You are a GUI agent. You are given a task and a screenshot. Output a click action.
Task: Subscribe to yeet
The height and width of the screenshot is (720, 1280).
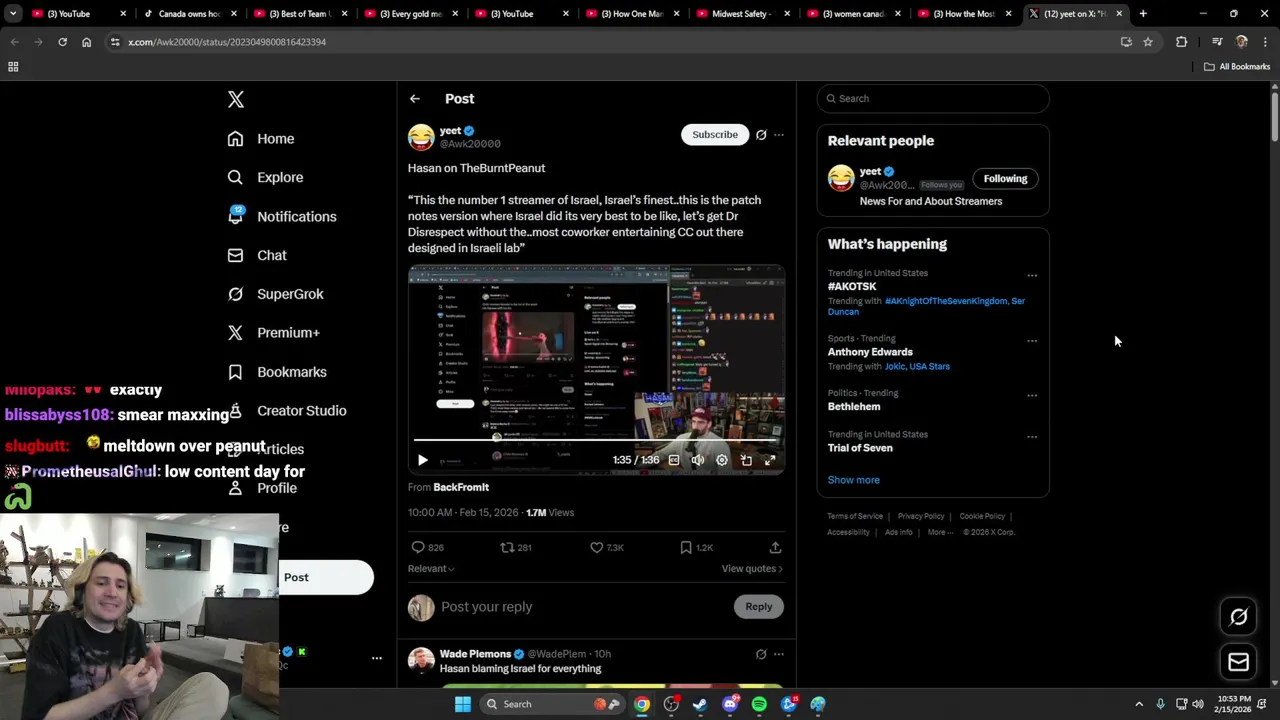(715, 134)
